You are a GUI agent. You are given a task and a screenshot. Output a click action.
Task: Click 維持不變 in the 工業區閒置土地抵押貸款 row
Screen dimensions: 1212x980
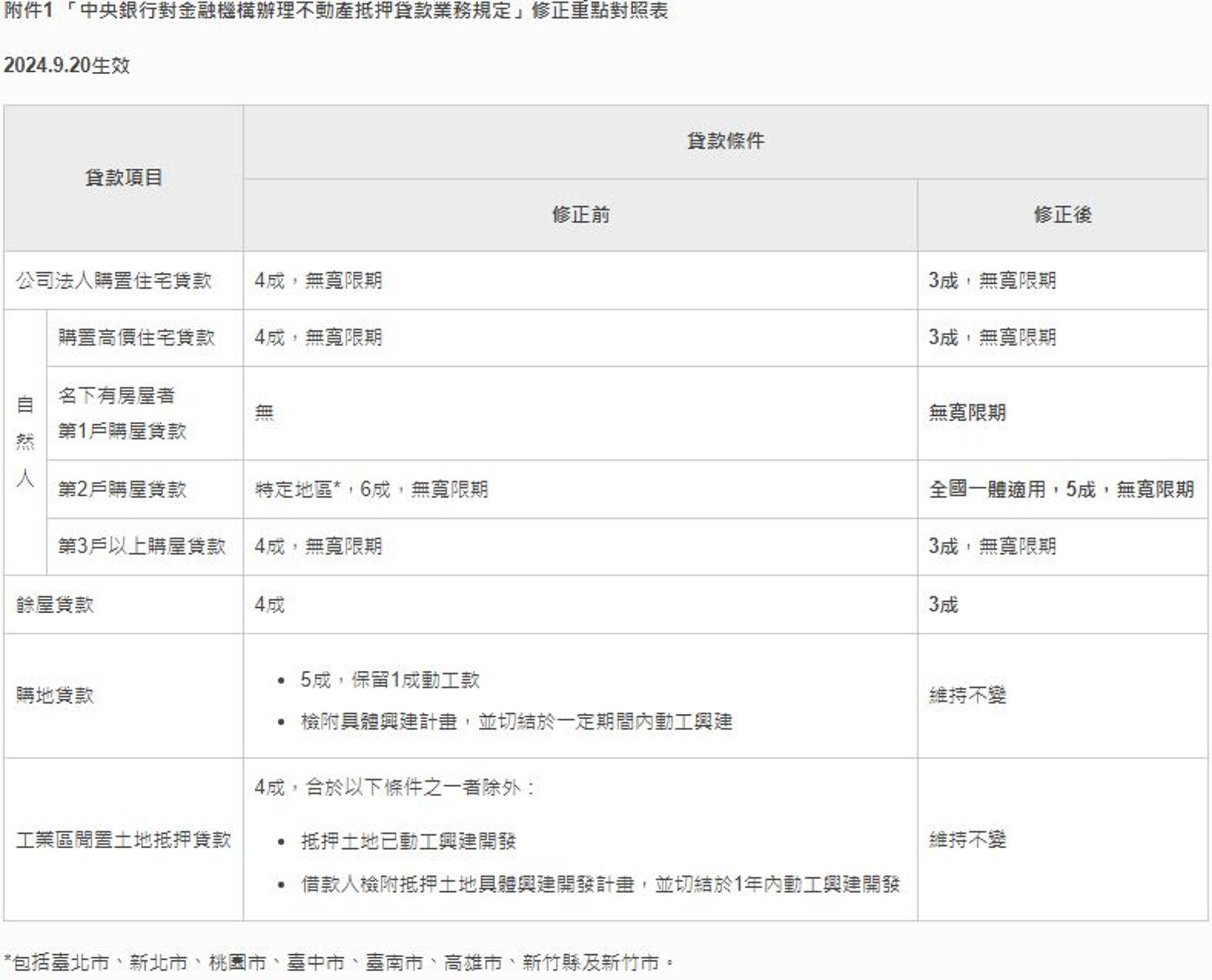click(x=968, y=840)
